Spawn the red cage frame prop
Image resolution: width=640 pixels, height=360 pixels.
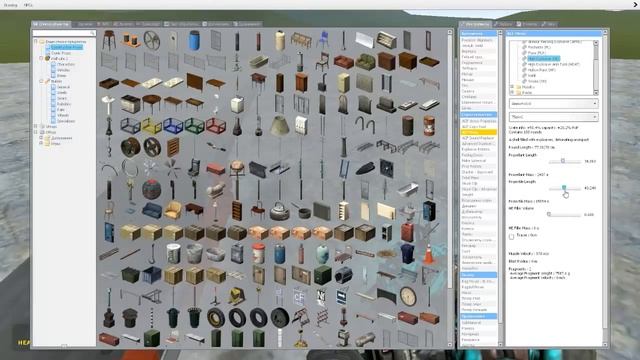[x=216, y=126]
